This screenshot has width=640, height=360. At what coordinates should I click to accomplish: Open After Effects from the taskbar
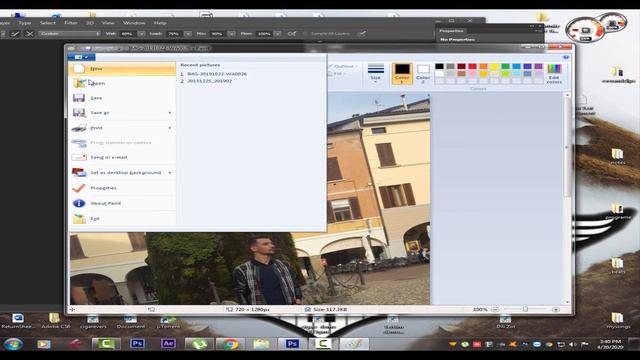tap(168, 344)
